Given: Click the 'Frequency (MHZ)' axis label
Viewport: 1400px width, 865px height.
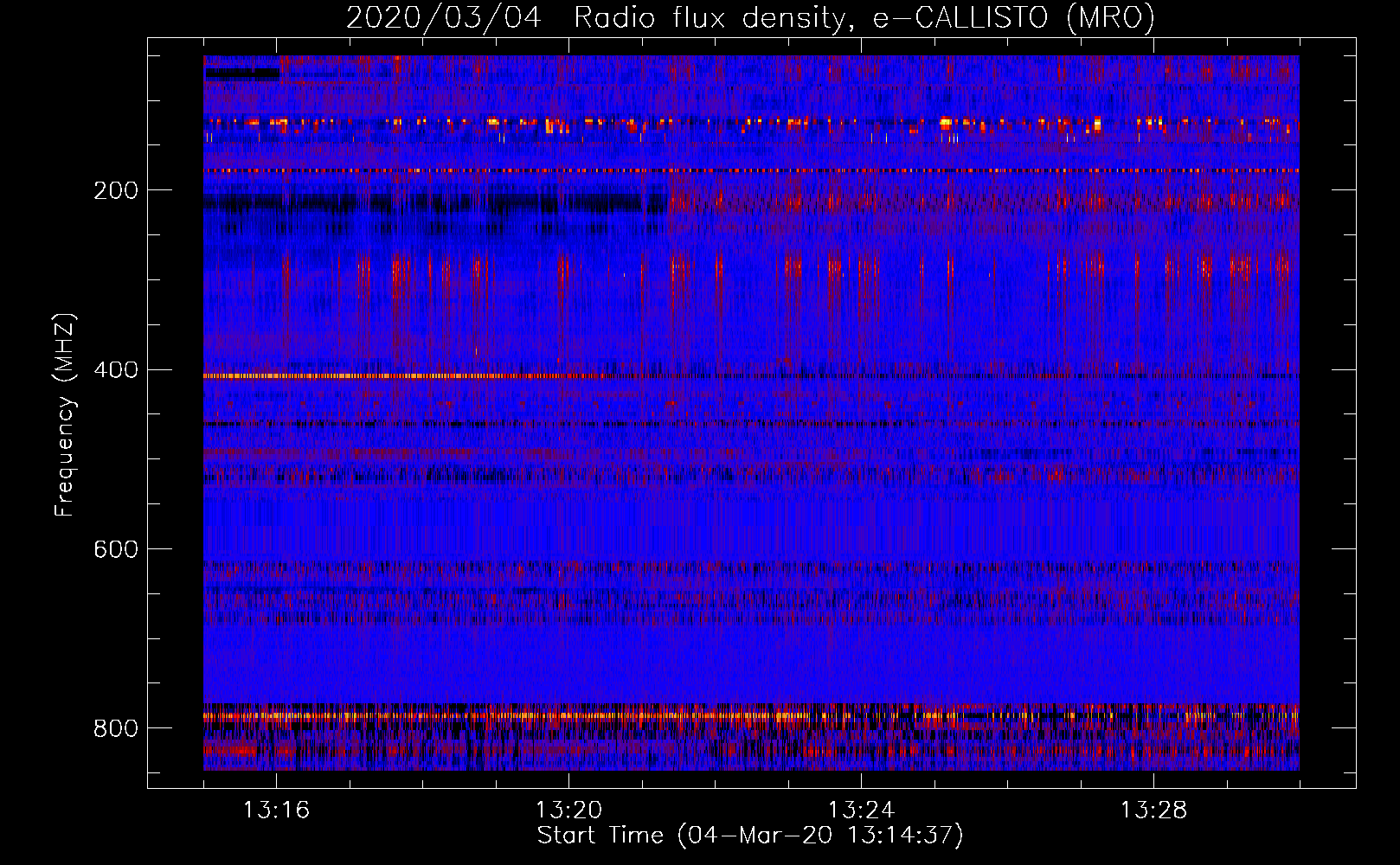Looking at the screenshot, I should tap(64, 414).
